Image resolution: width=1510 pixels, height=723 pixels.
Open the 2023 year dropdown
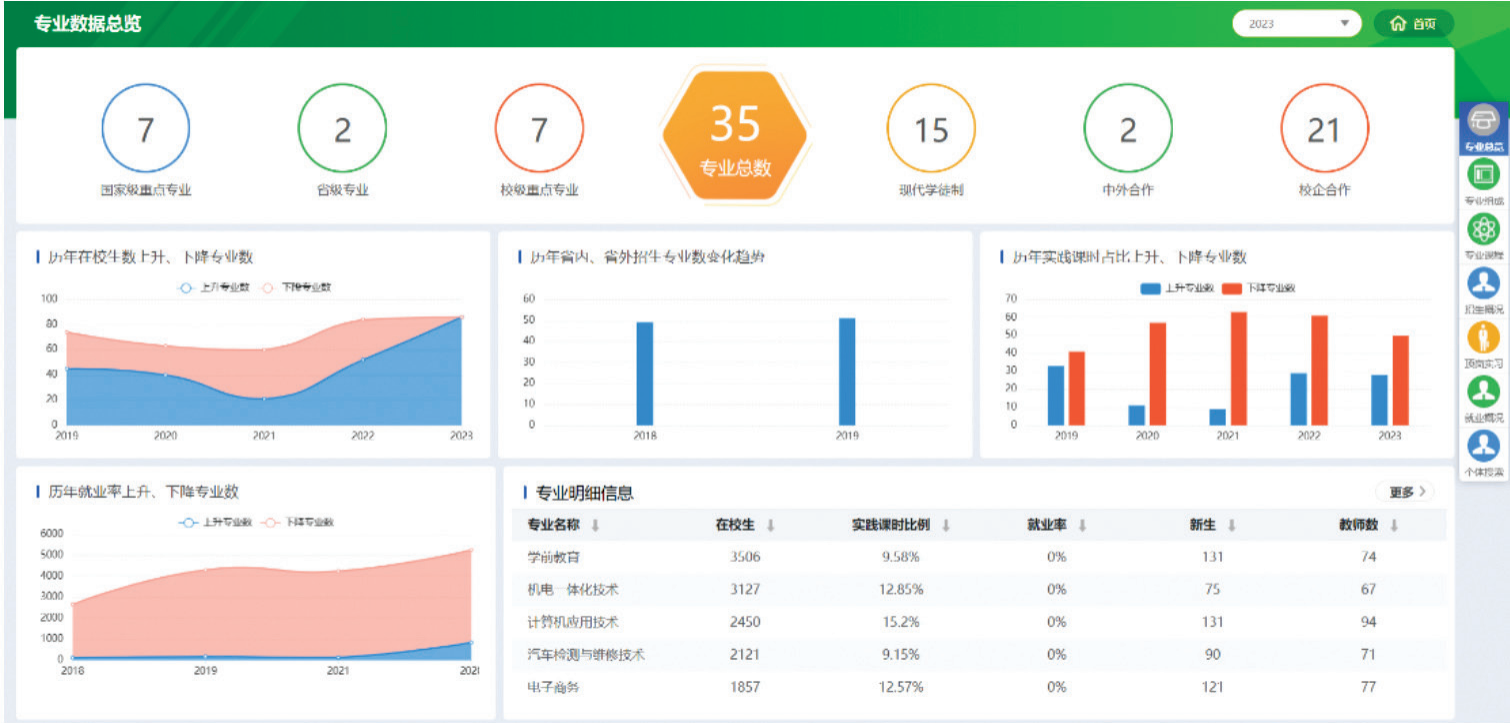point(1296,24)
